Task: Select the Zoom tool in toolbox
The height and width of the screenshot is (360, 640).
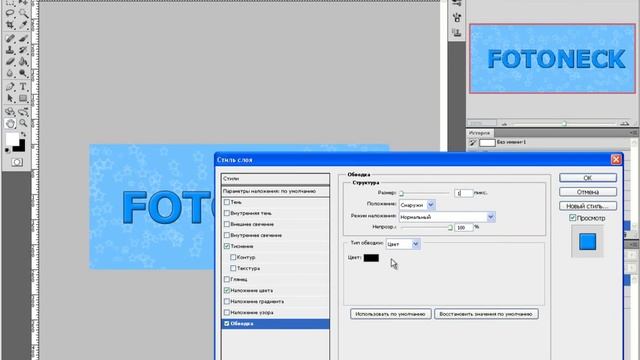Action: 23,123
